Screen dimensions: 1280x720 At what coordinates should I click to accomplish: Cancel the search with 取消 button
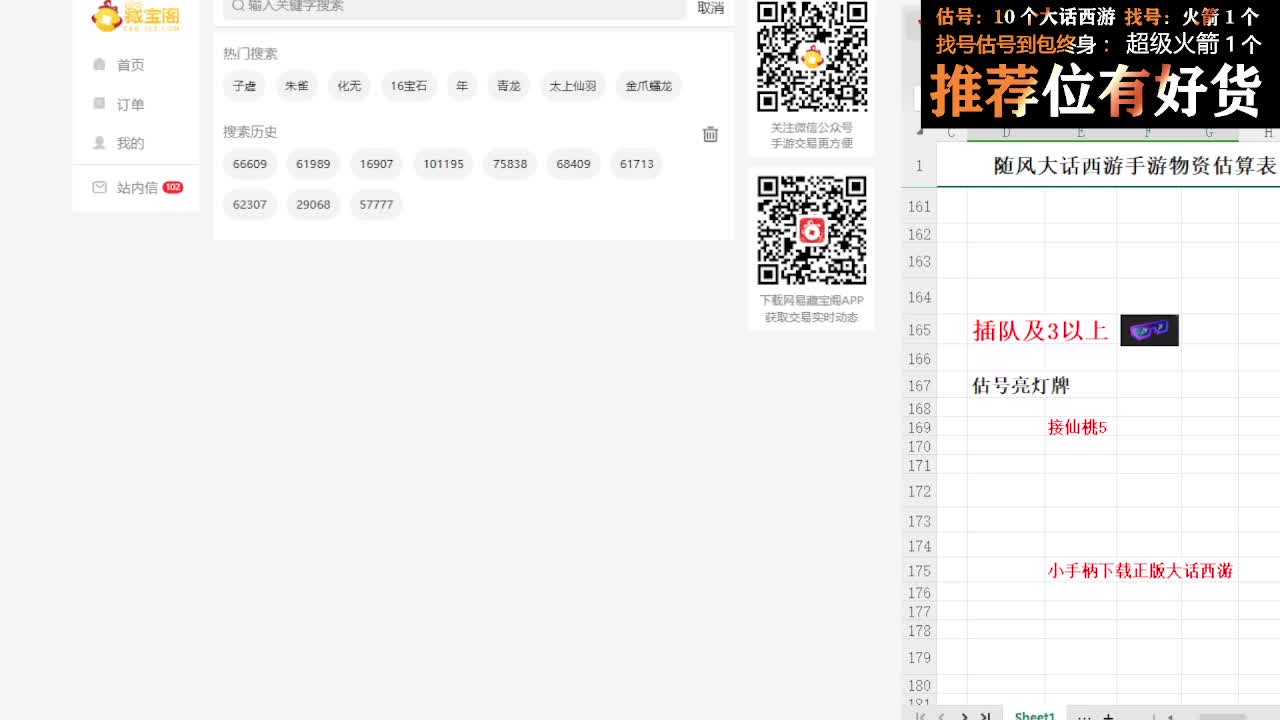point(710,6)
